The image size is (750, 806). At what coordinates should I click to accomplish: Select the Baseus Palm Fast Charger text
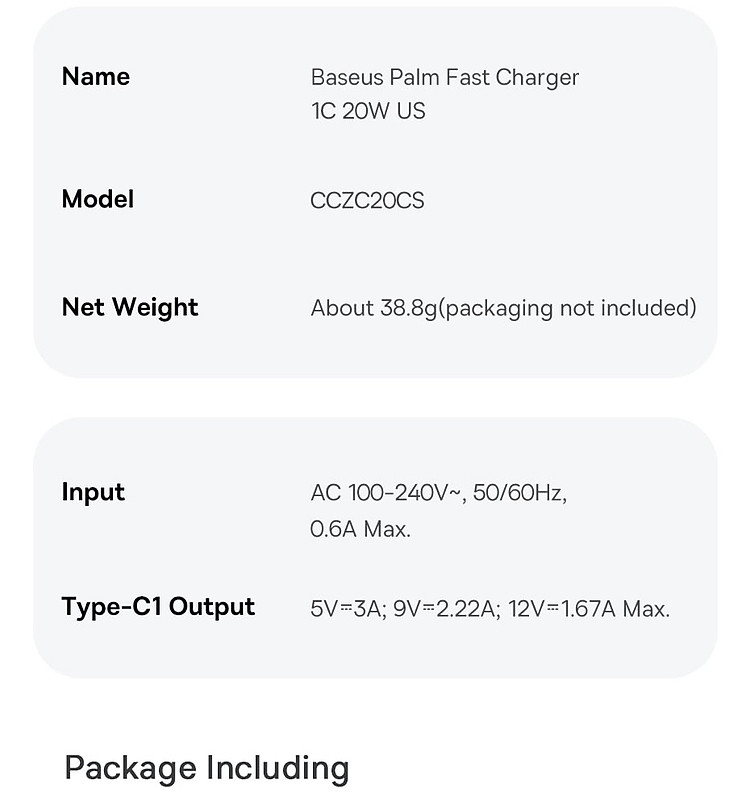point(444,77)
